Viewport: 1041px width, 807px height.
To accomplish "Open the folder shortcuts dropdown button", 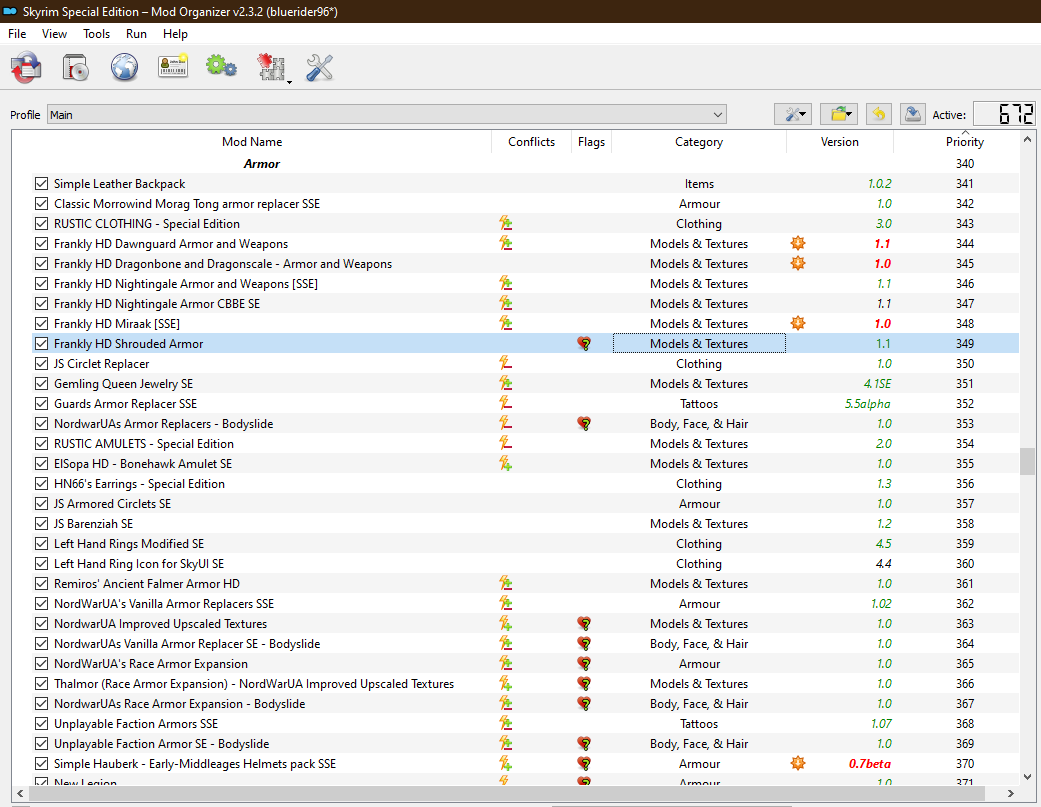I will point(840,114).
